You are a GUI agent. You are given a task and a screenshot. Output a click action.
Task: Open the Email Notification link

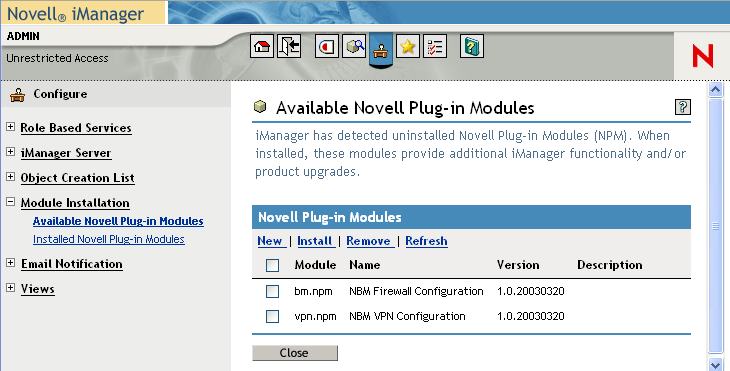(72, 264)
